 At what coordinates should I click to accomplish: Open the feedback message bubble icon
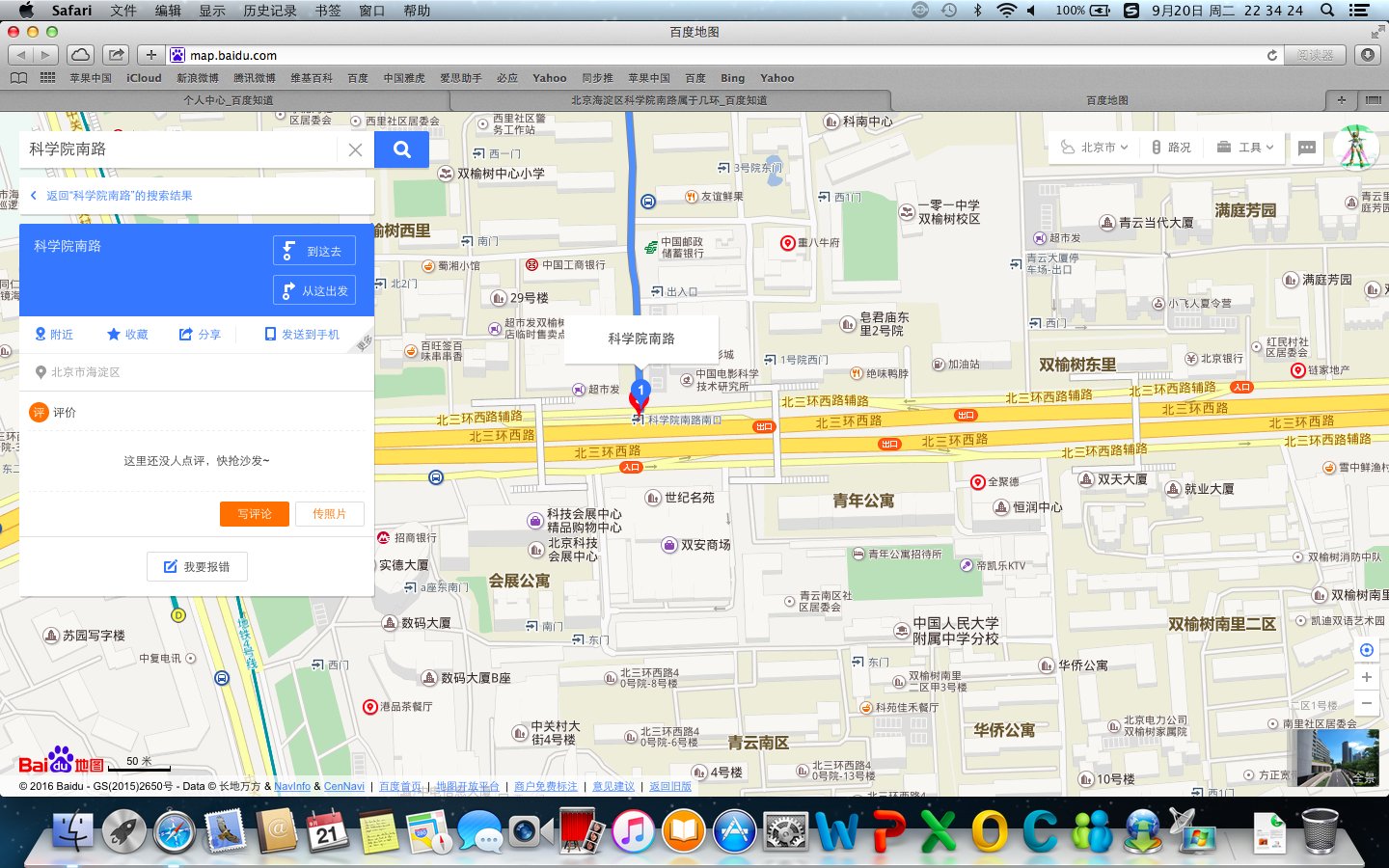(x=1306, y=147)
